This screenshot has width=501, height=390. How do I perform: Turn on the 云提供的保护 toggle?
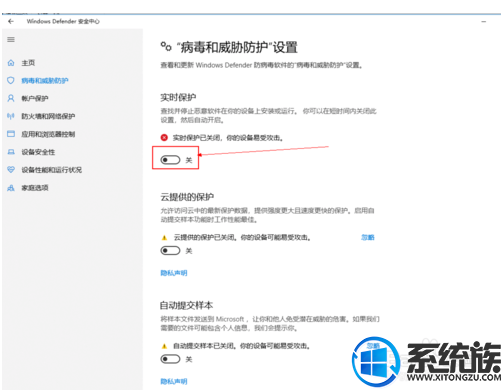pos(170,251)
